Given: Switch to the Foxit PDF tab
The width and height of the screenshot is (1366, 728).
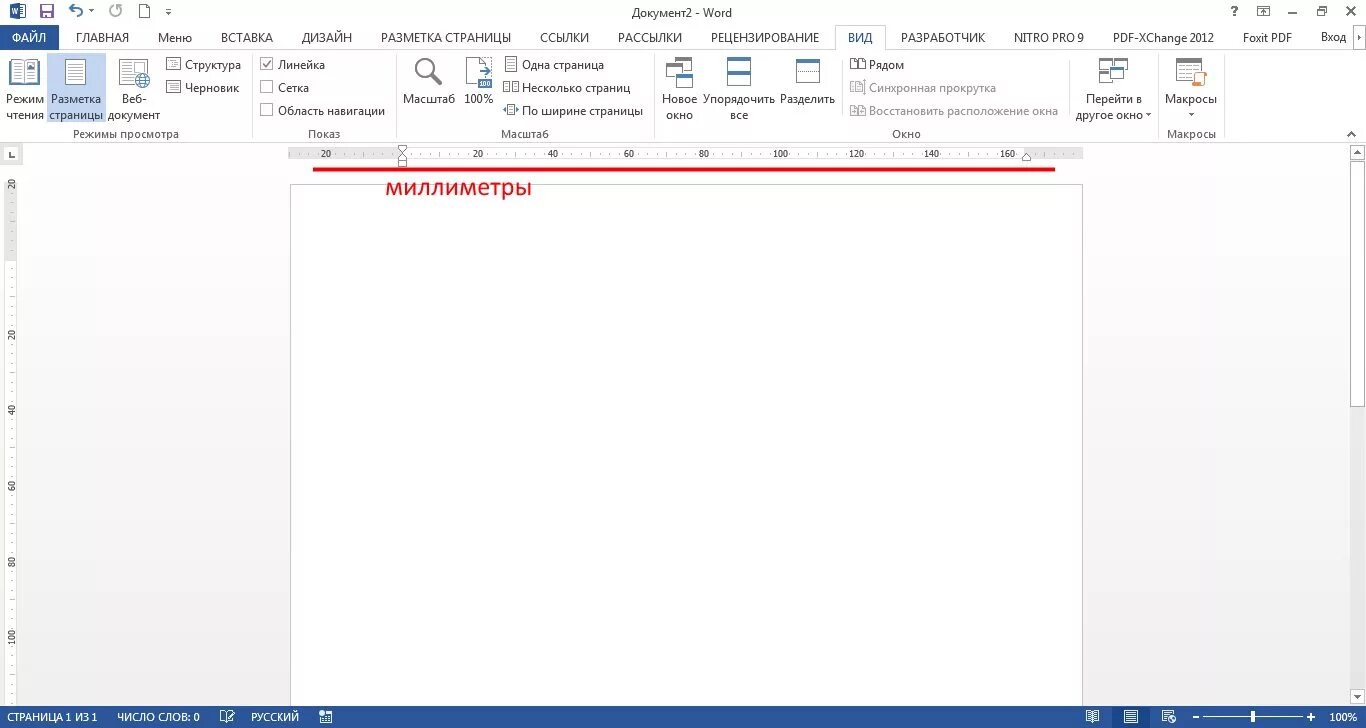Looking at the screenshot, I should click(1267, 38).
